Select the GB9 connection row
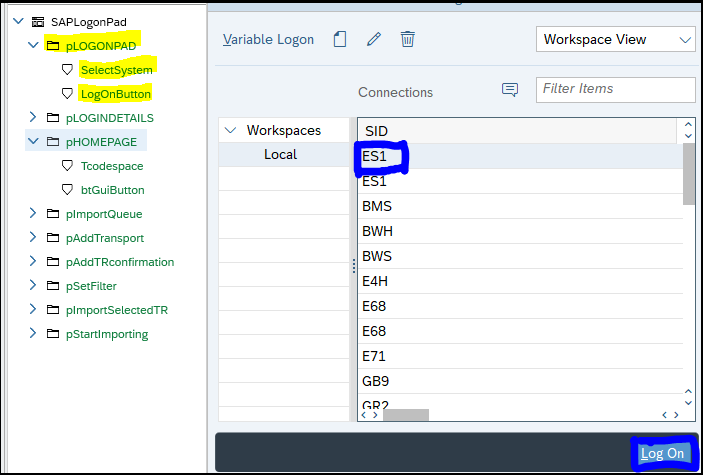The width and height of the screenshot is (703, 475). (x=520, y=381)
